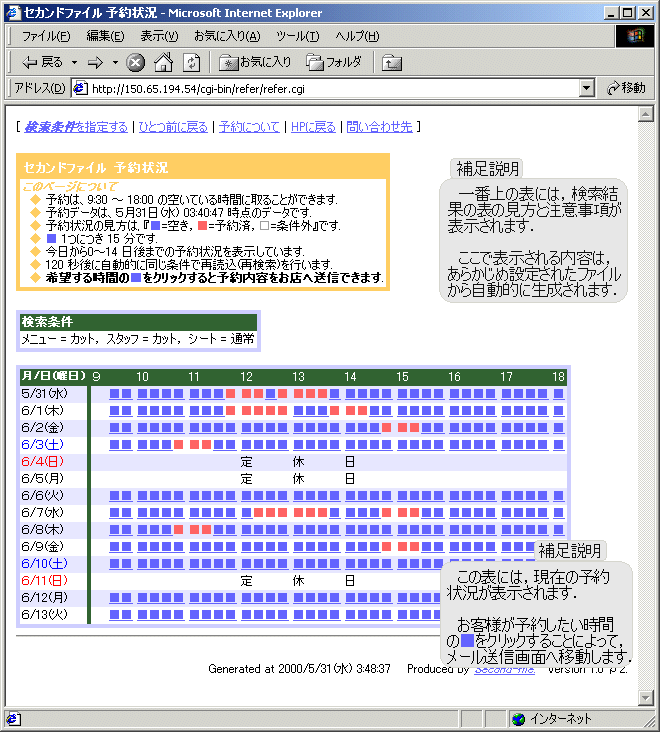660x732 pixels.
Task: Select the first open slot on 6/9(金)
Action: tap(114, 547)
